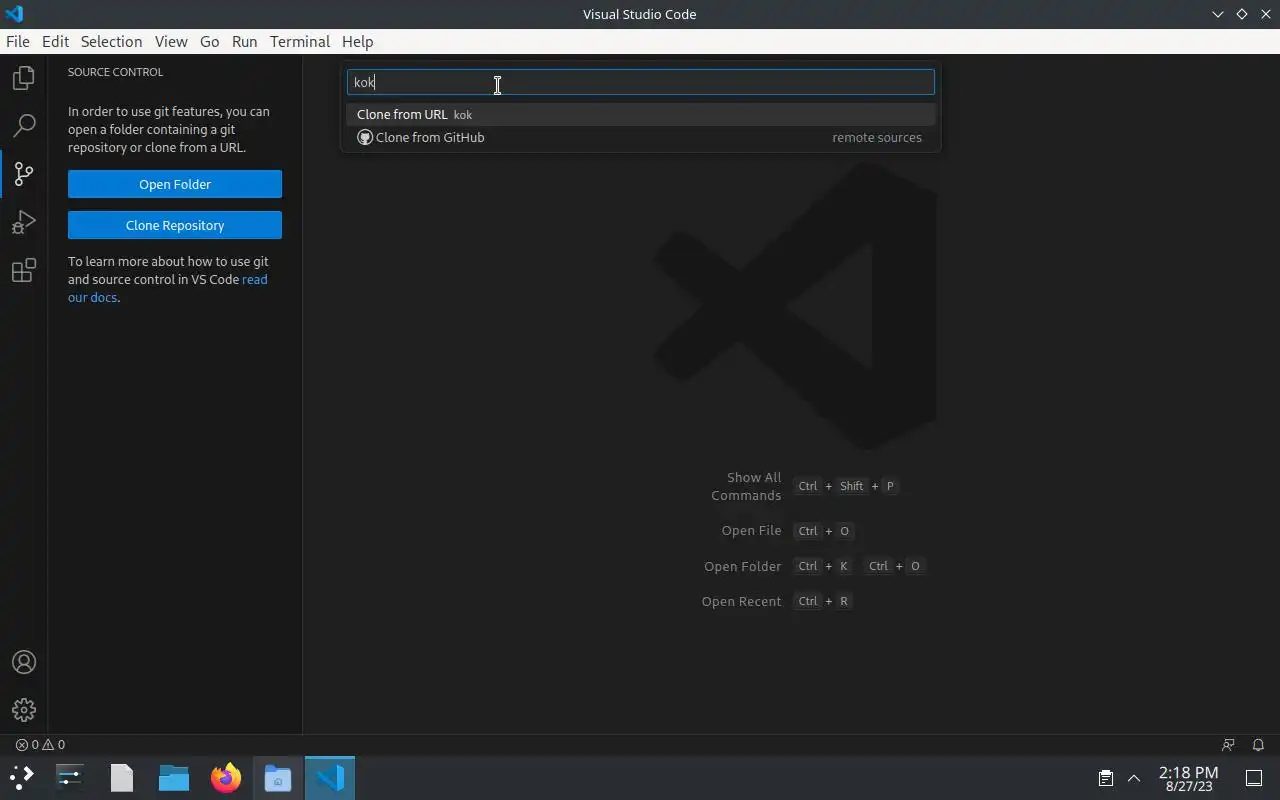
Task: Click the repository URL input field
Action: tap(640, 82)
